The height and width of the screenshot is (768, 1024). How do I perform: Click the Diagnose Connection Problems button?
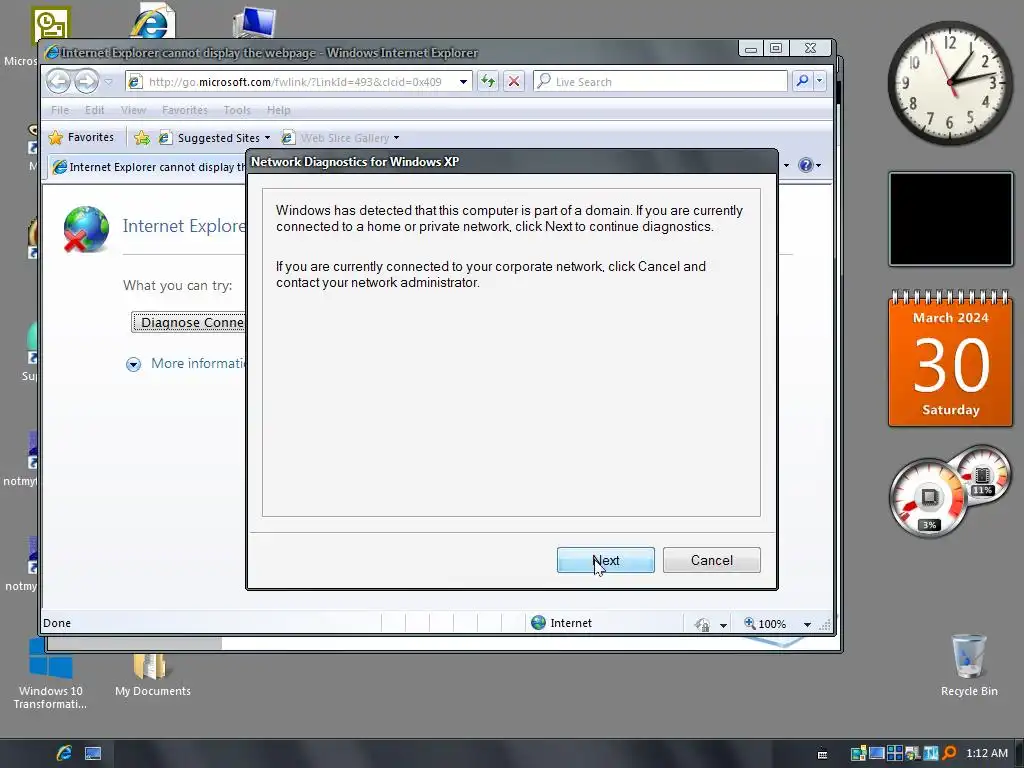[x=189, y=322]
